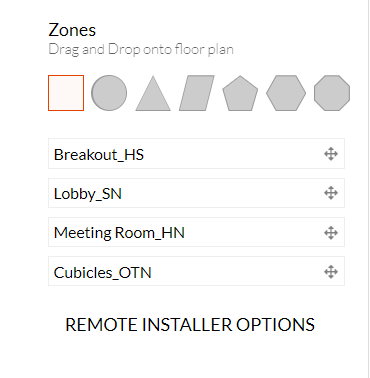Pick the parallelogram zone shape
Viewport: 370px width, 378px height.
pos(197,93)
